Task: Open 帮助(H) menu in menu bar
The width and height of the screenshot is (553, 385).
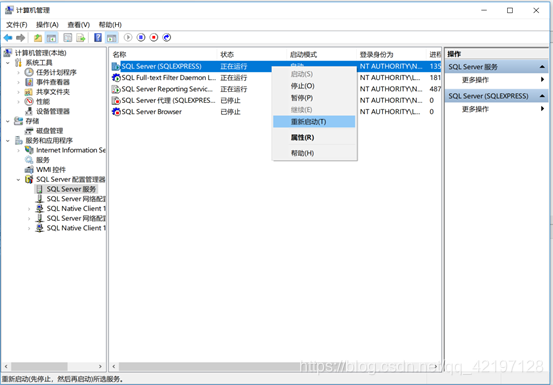Action: click(x=110, y=25)
